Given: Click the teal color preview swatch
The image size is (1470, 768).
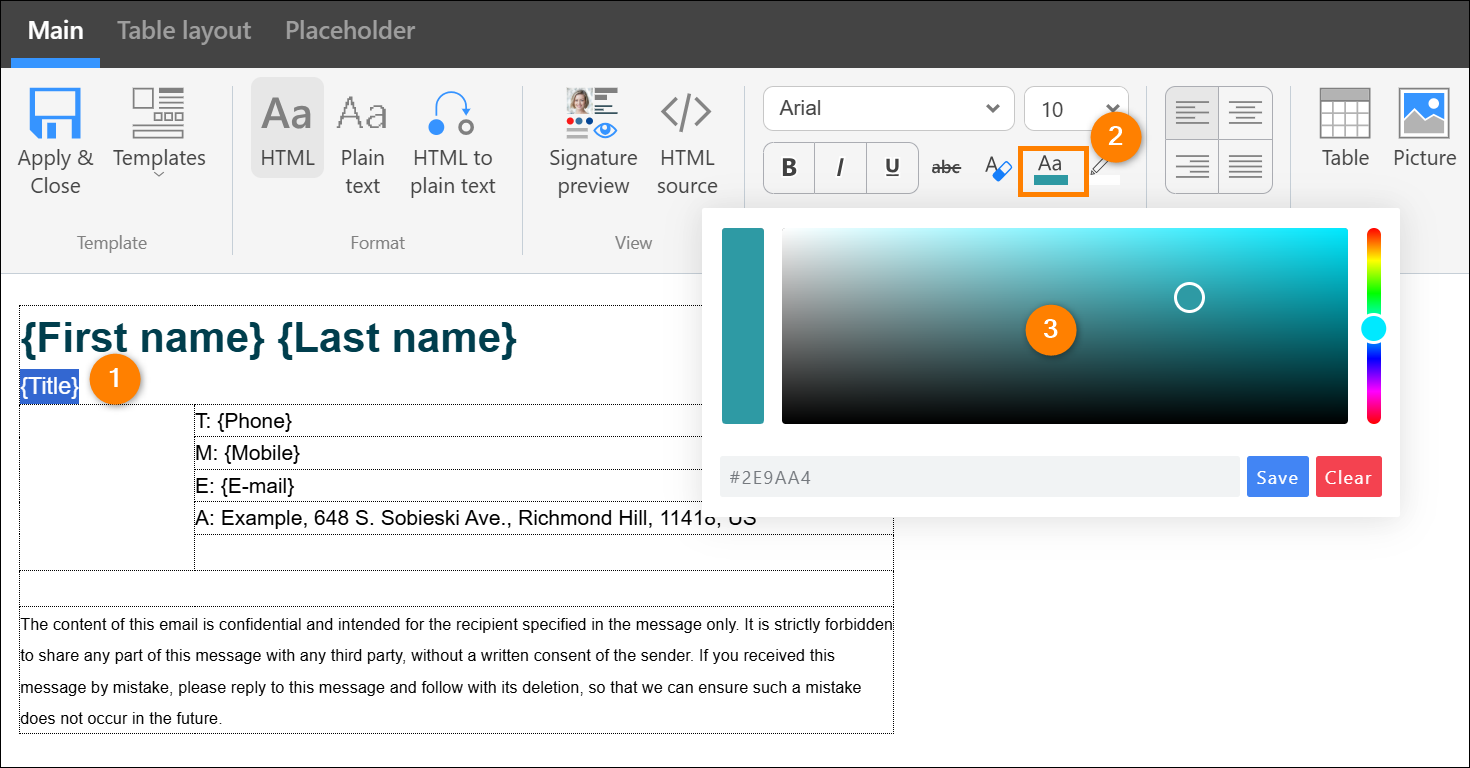Looking at the screenshot, I should (743, 326).
